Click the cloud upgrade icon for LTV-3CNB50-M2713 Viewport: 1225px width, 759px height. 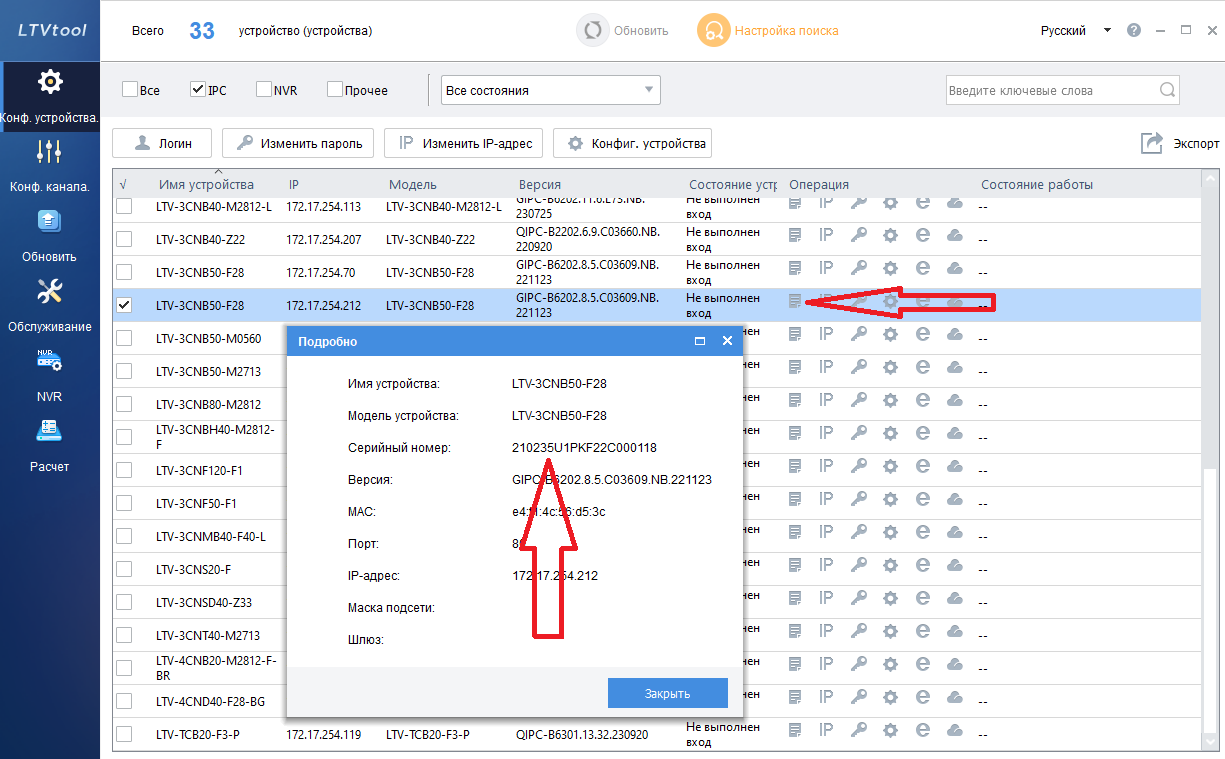[954, 368]
